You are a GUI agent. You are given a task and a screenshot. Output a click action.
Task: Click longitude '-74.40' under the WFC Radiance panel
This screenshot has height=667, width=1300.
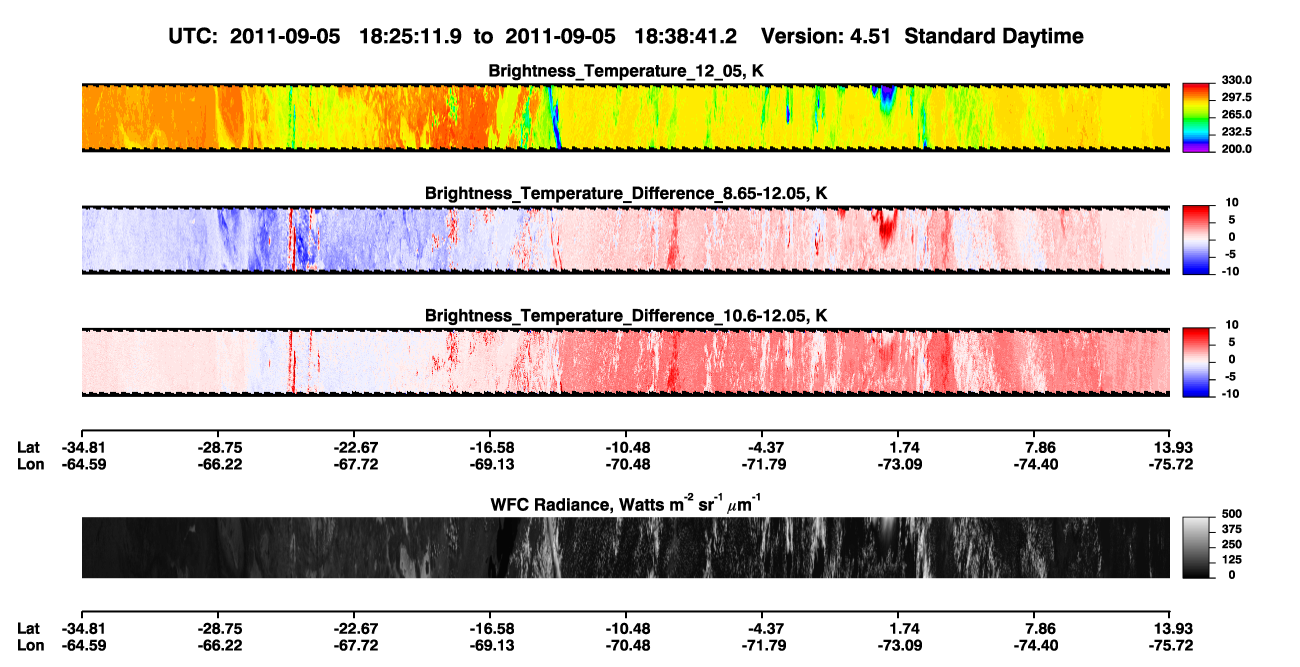coord(1037,645)
